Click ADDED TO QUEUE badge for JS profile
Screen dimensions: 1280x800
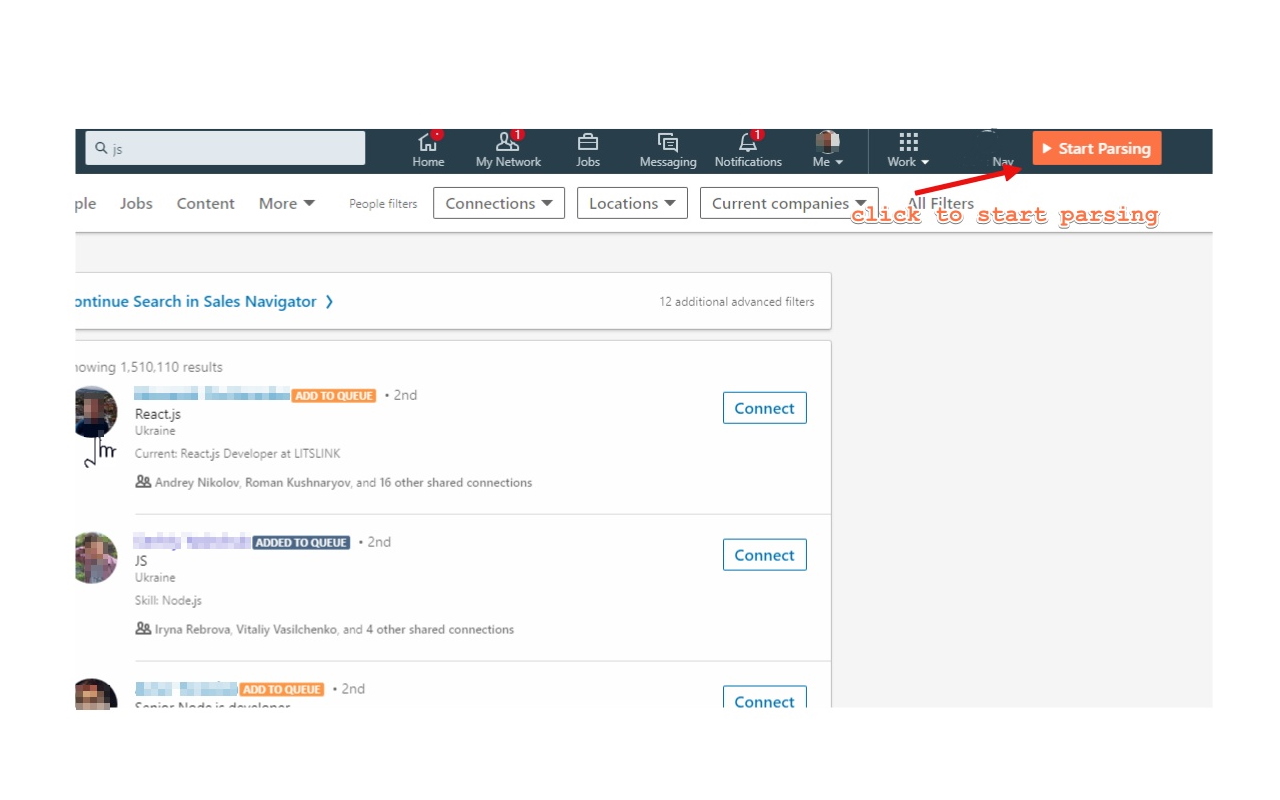[x=301, y=543]
